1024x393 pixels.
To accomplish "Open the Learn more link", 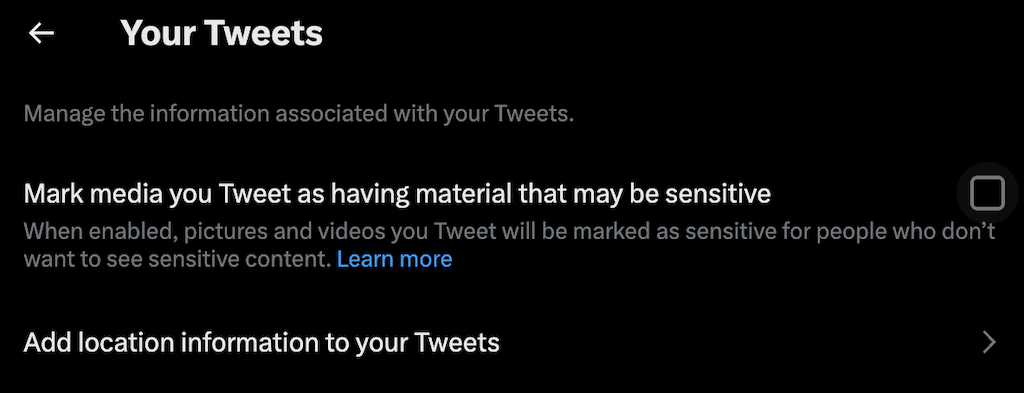I will pyautogui.click(x=394, y=259).
